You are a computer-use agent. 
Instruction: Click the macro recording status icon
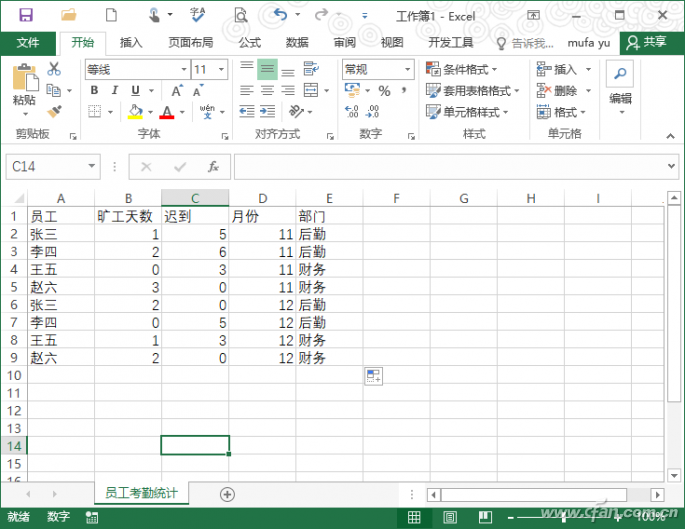click(x=92, y=518)
